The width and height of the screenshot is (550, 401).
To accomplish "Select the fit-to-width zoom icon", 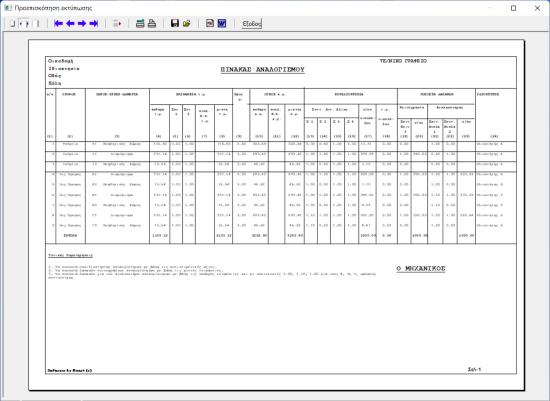I will point(24,24).
